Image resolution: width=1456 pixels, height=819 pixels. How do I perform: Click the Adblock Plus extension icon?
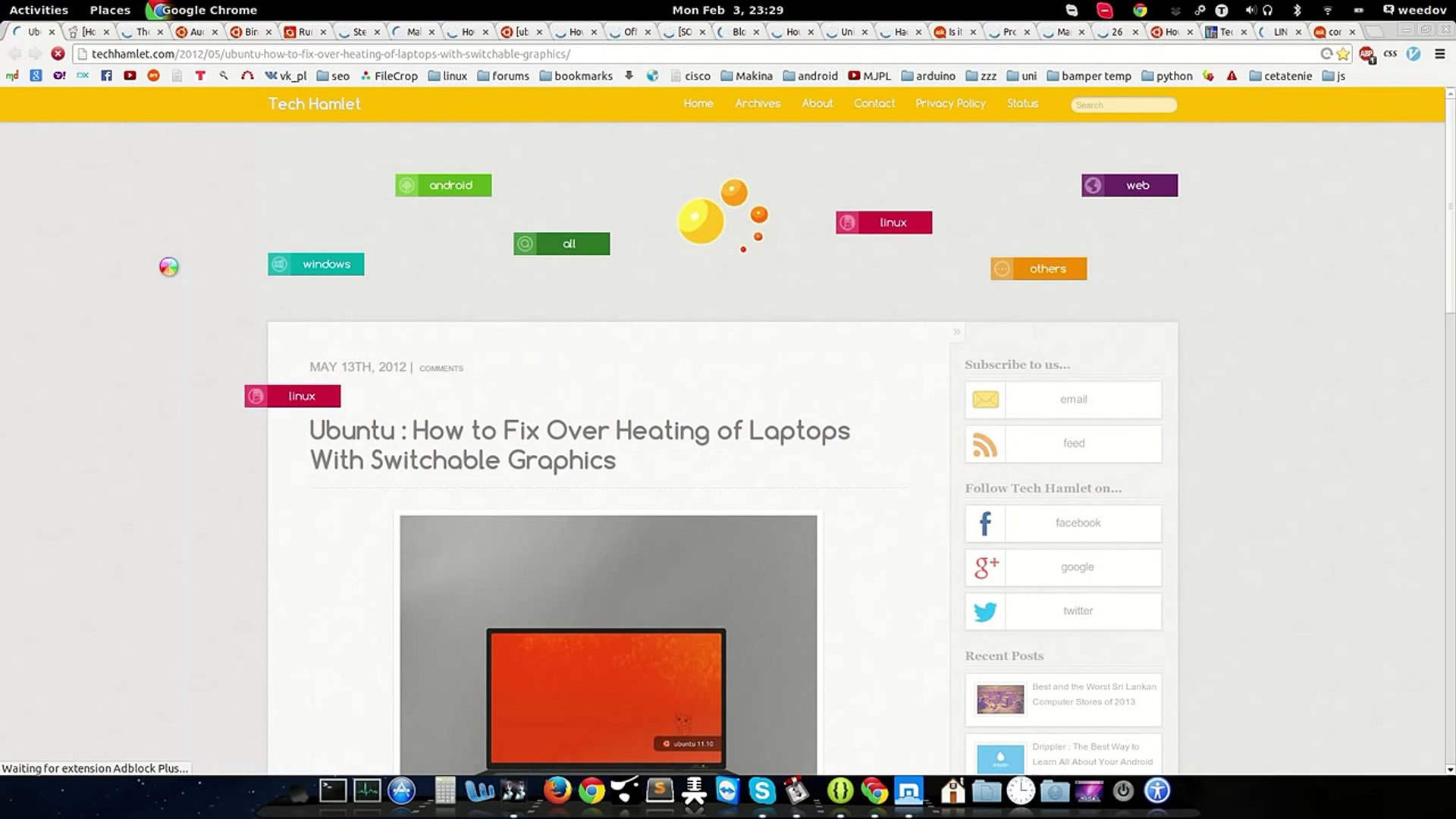coord(1367,54)
